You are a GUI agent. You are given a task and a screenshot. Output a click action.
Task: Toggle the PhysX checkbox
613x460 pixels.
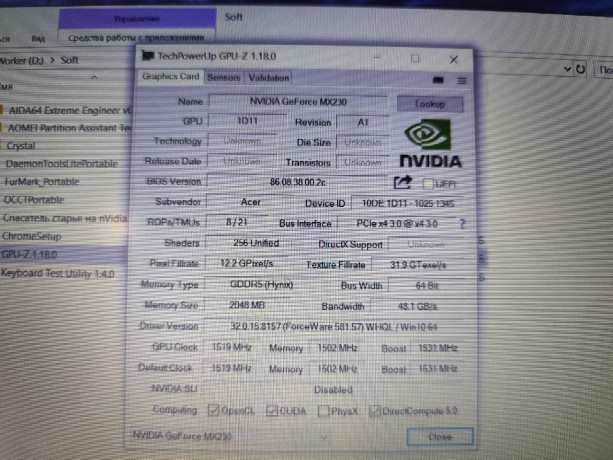click(x=324, y=411)
